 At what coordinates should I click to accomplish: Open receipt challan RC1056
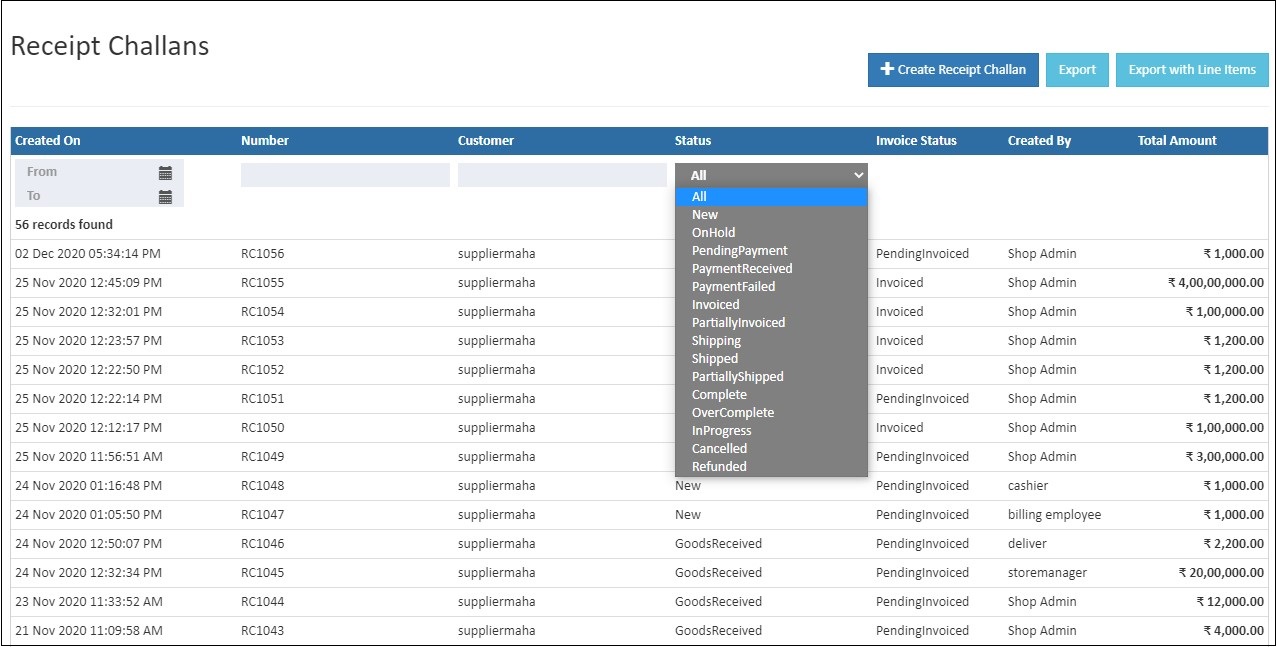[x=263, y=254]
